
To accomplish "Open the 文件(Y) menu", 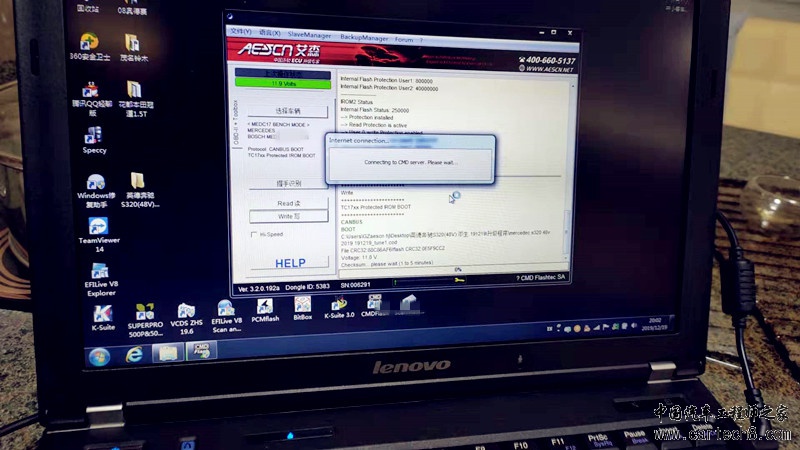I will (241, 32).
